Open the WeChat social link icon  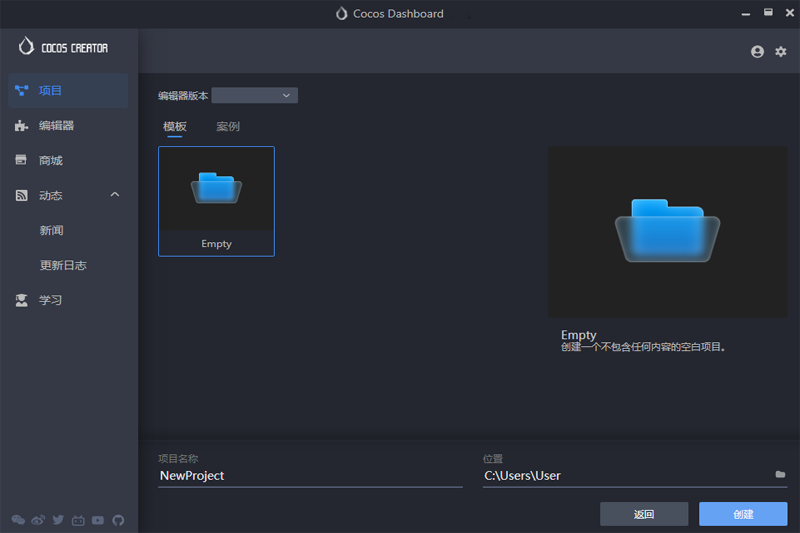pyautogui.click(x=18, y=520)
